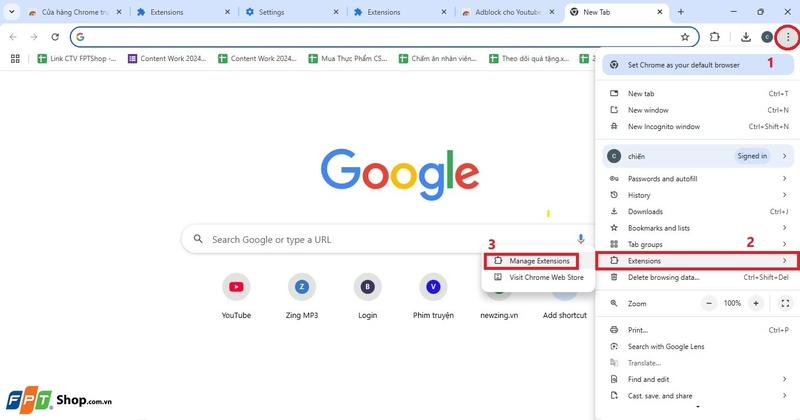Screen dimensions: 800x420
Task: Open the Downloads icon in toolbar
Action: coord(745,37)
